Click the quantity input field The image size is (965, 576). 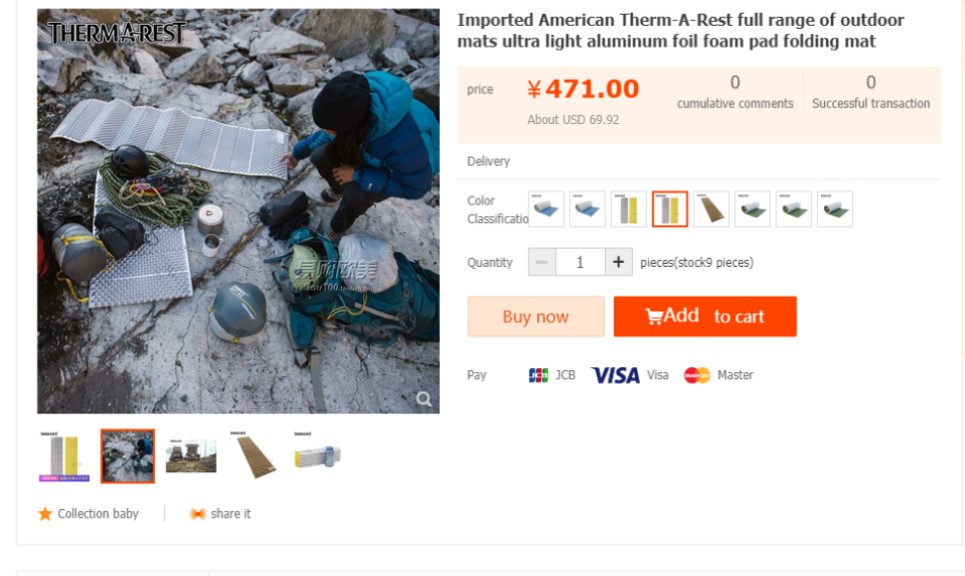[580, 262]
